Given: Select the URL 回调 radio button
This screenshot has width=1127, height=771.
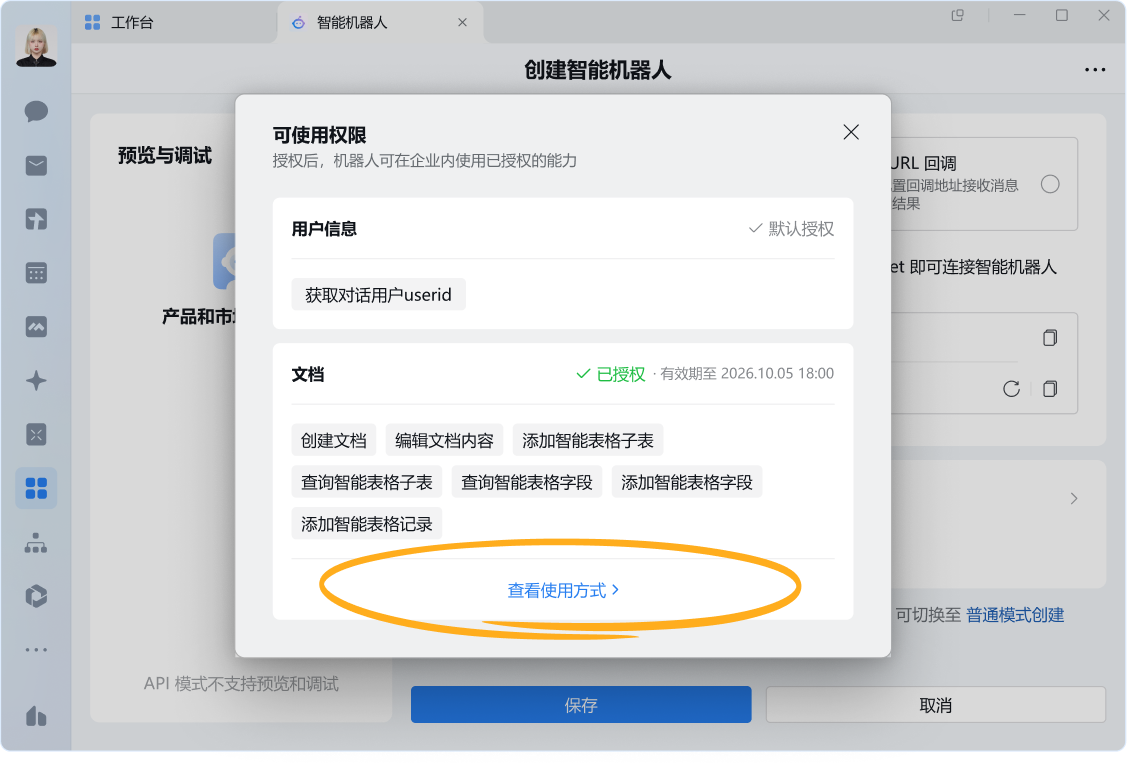Looking at the screenshot, I should 1050,184.
